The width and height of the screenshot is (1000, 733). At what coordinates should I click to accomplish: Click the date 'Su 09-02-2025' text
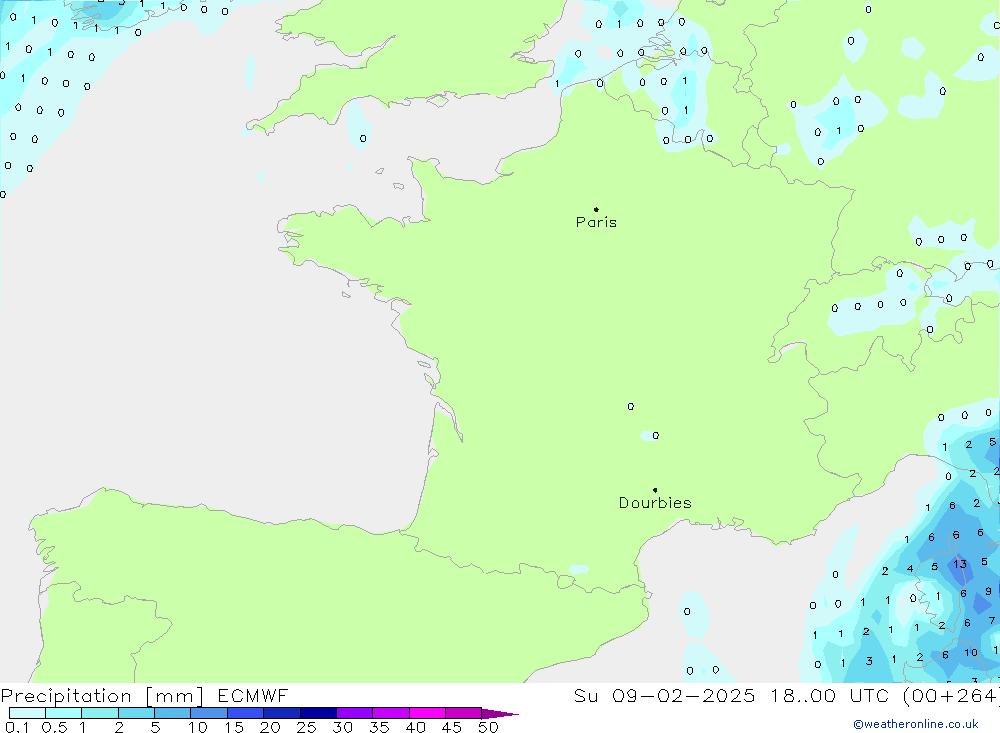(x=664, y=696)
